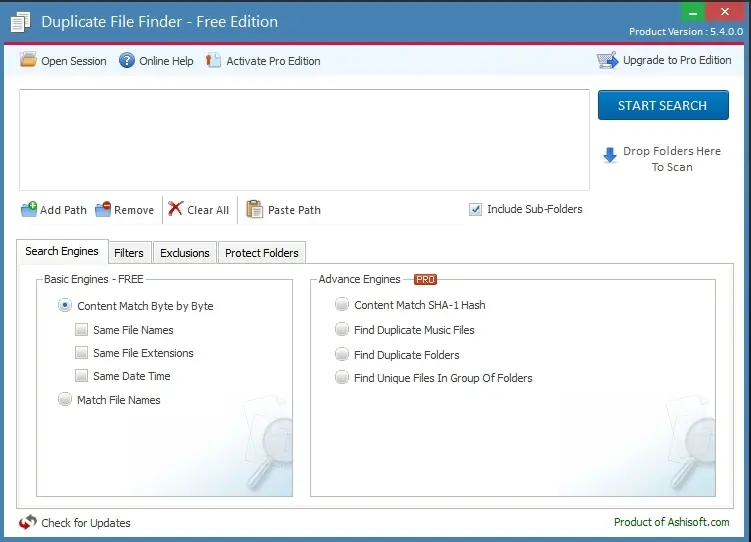The width and height of the screenshot is (751, 542).
Task: Click inside the folder paths list box
Action: click(x=305, y=140)
